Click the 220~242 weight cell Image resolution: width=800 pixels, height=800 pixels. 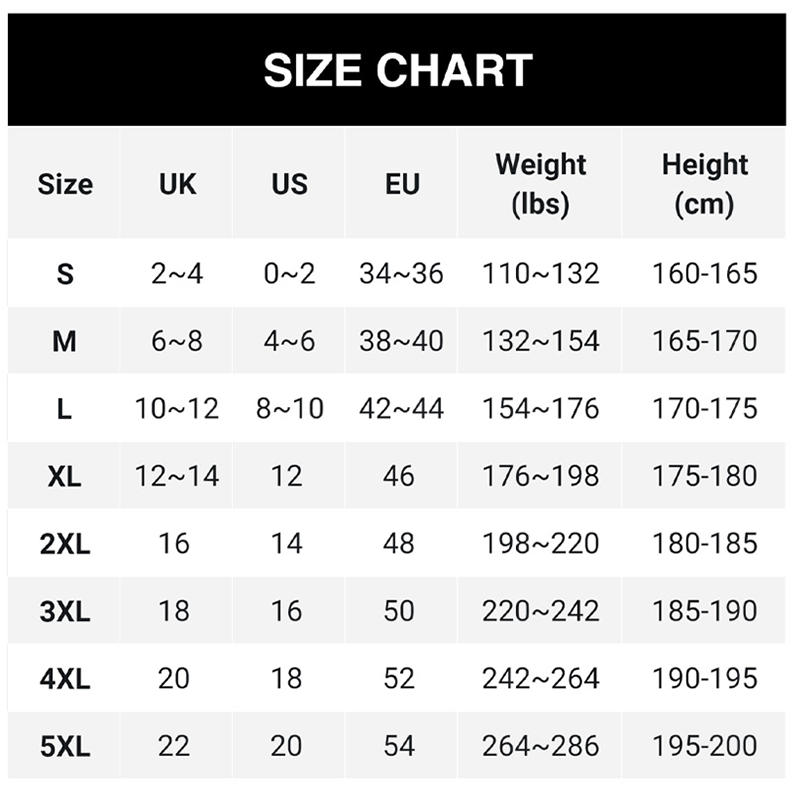click(540, 611)
